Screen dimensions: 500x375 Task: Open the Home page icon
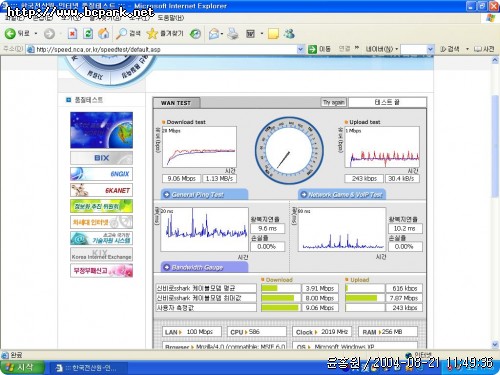point(104,33)
